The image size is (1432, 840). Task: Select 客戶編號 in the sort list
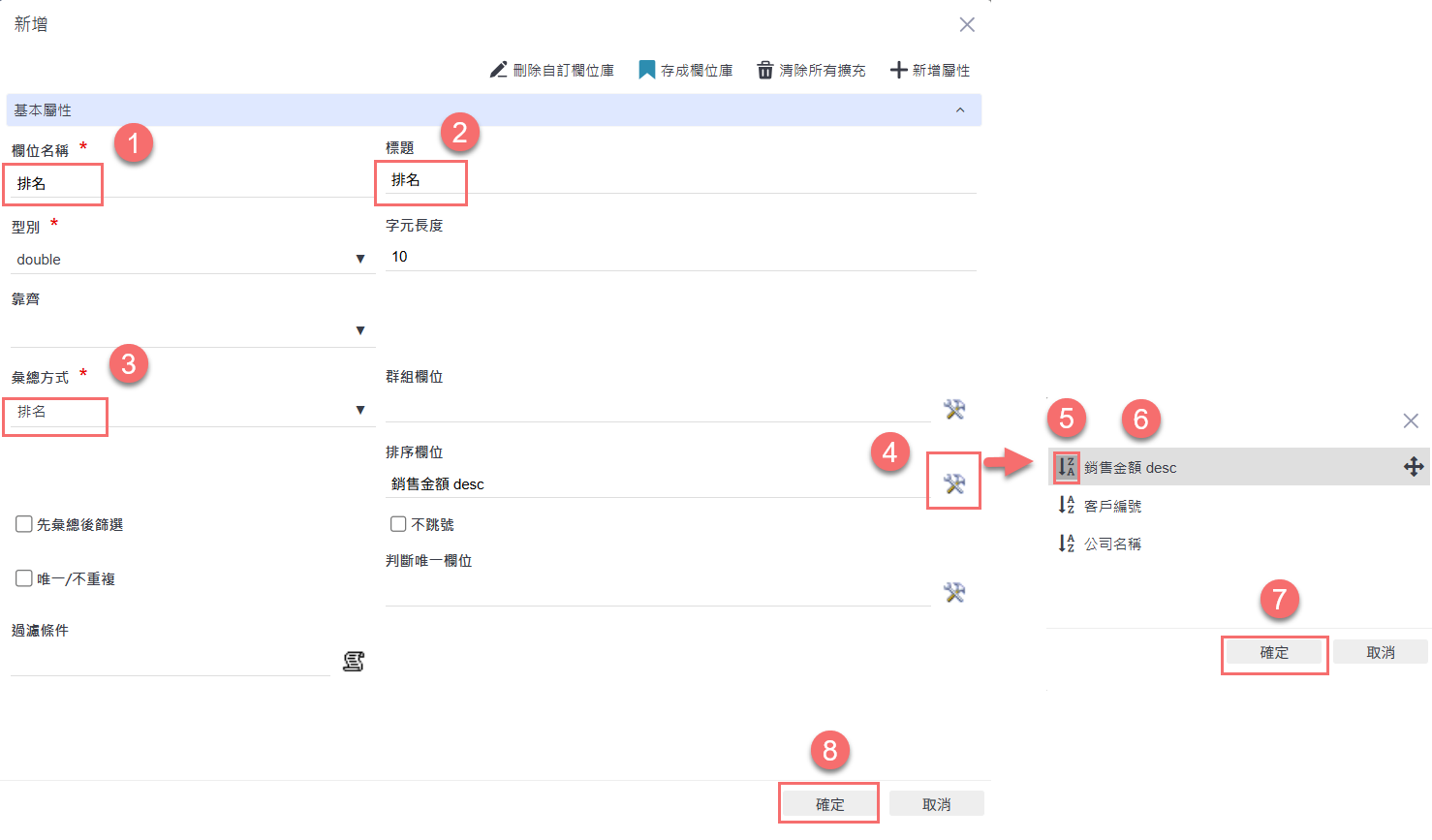pos(1112,506)
